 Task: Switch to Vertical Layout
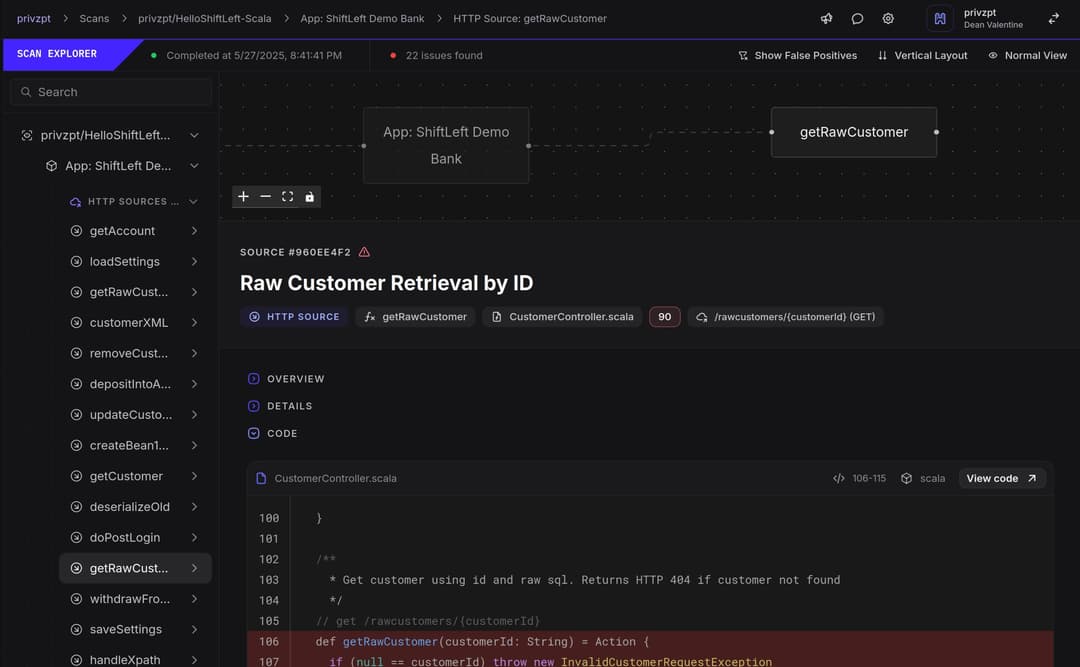[922, 55]
